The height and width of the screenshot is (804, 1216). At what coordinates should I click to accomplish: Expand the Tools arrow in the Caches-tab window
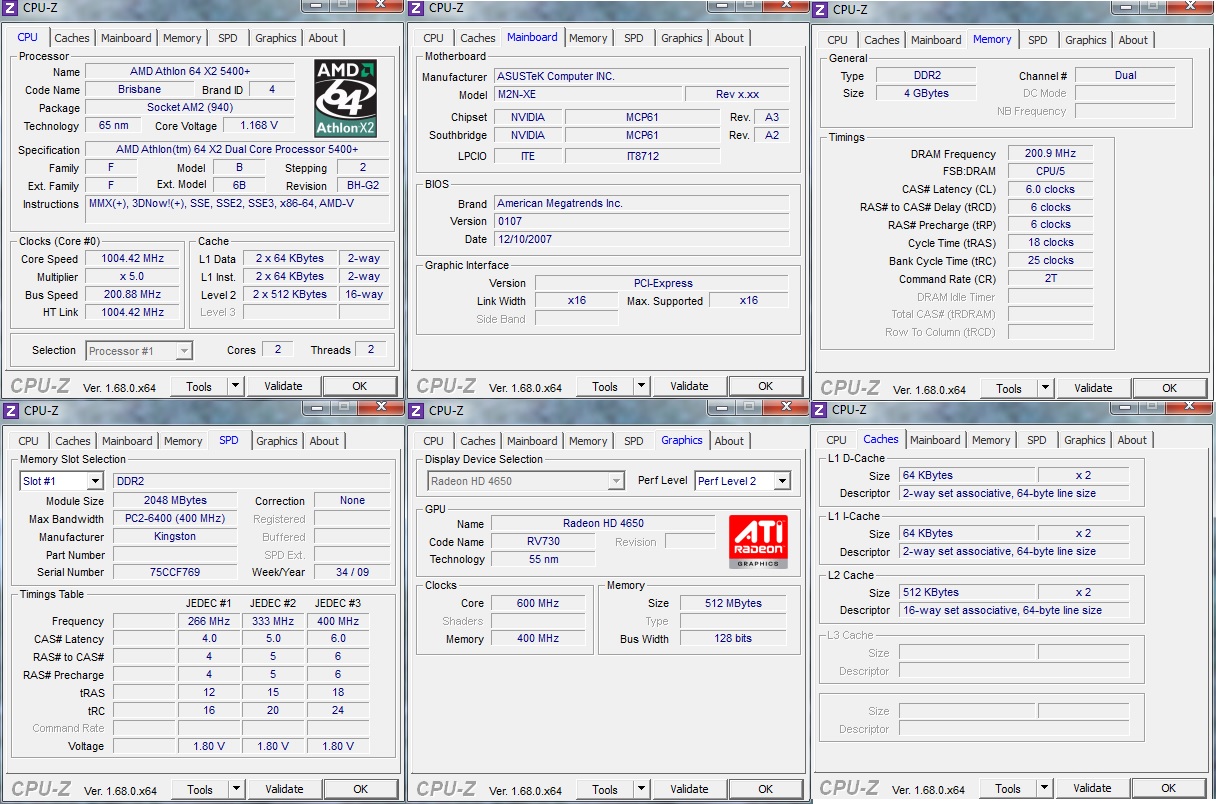[1044, 788]
